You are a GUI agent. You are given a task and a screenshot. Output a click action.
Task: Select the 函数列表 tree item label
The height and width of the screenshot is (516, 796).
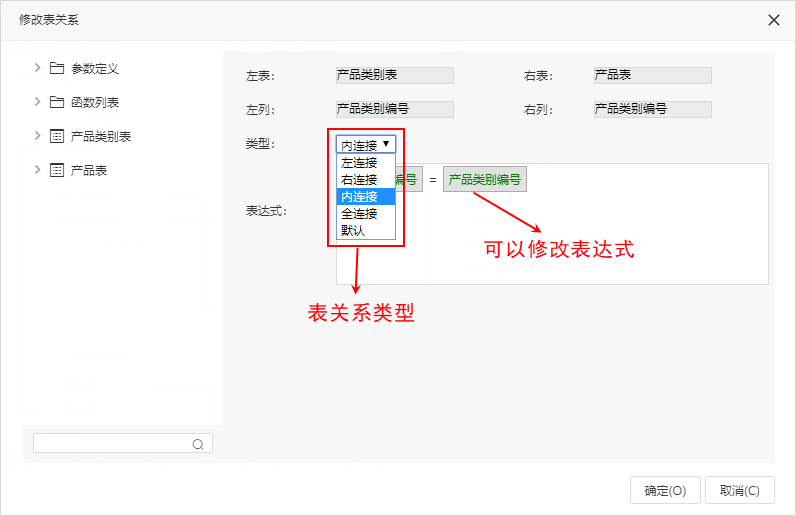(95, 103)
